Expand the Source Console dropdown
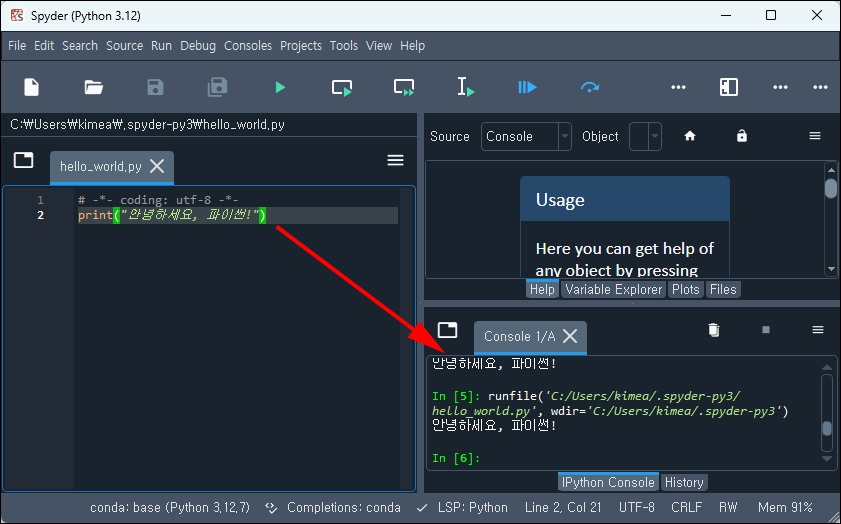Viewport: 841px width, 524px height. coord(564,137)
